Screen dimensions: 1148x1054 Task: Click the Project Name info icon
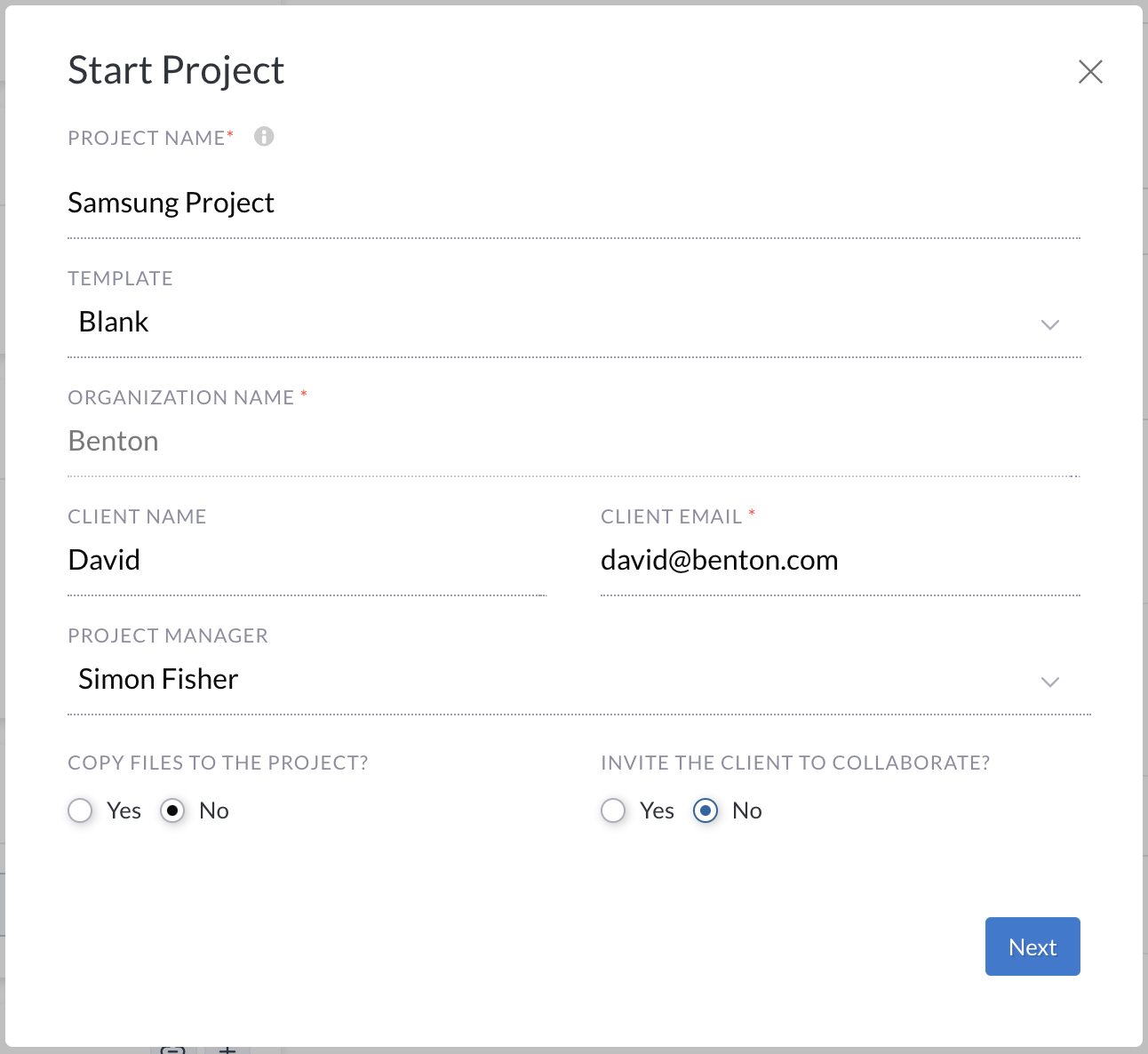264,136
